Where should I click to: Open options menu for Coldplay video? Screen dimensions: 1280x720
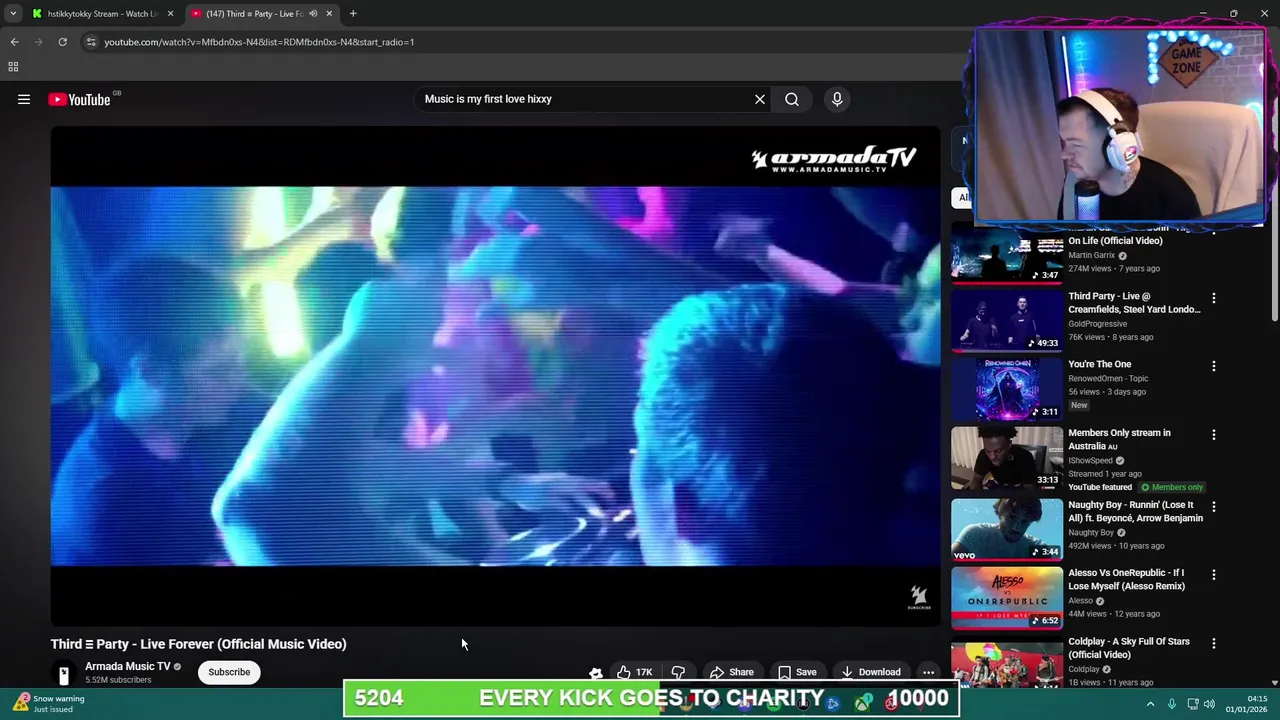coord(1214,643)
